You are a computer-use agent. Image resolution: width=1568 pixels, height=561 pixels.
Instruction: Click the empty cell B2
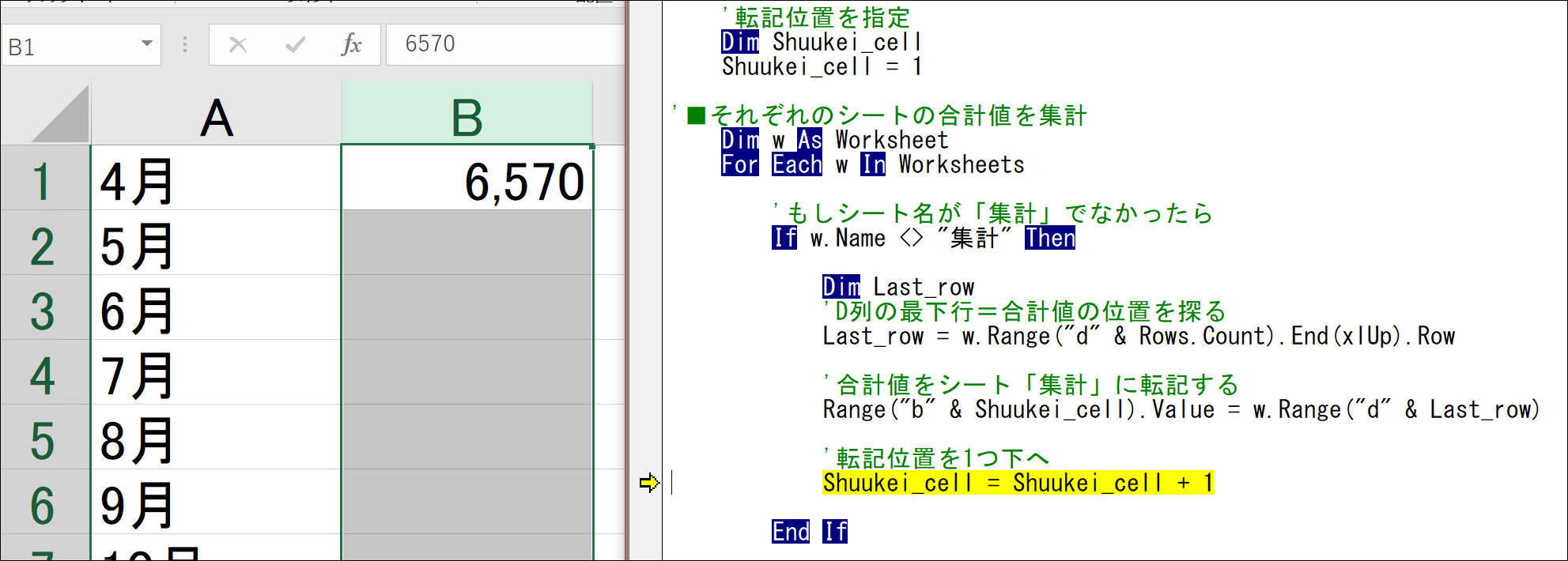point(467,243)
